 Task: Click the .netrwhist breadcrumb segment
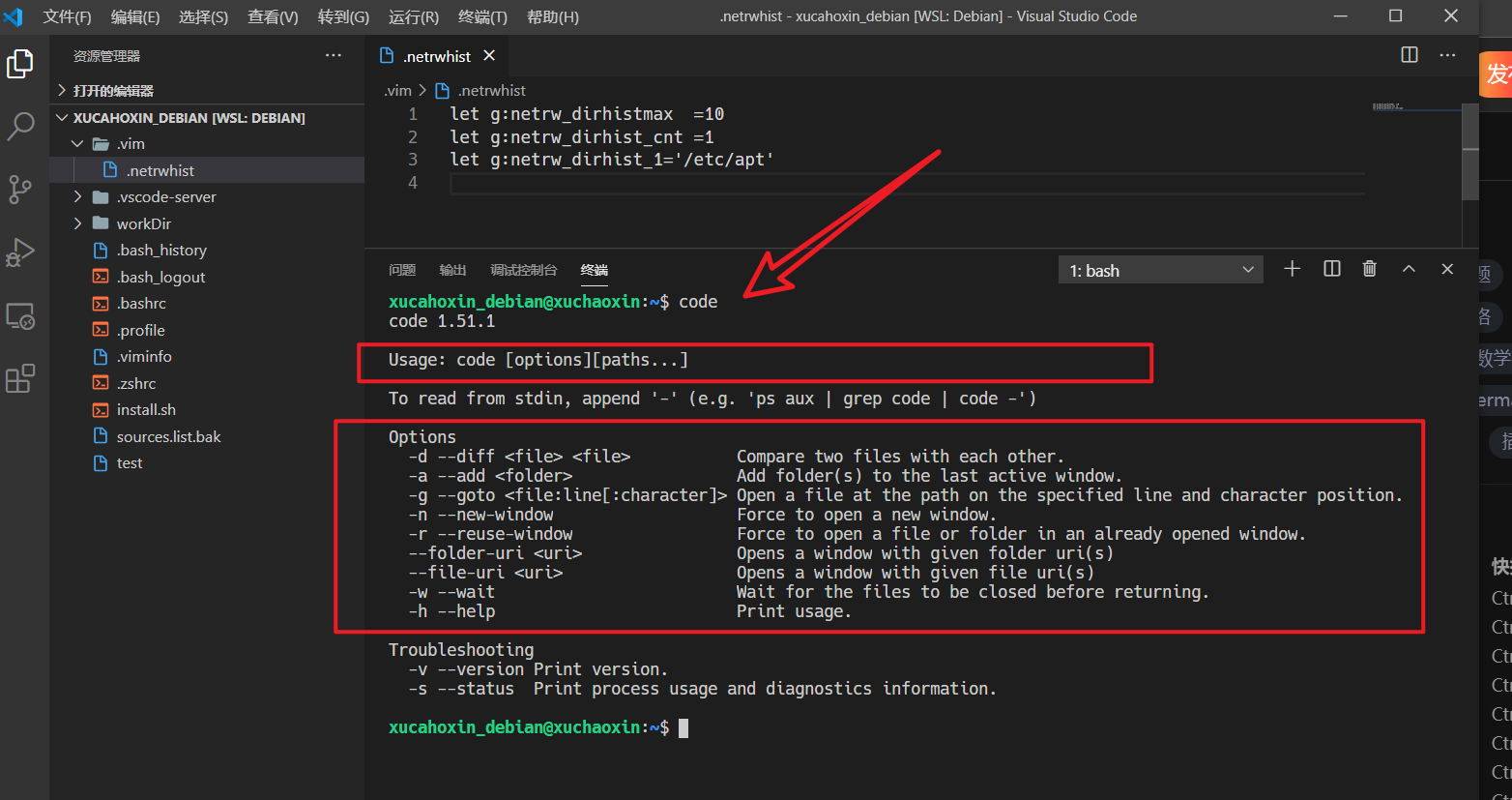point(481,90)
